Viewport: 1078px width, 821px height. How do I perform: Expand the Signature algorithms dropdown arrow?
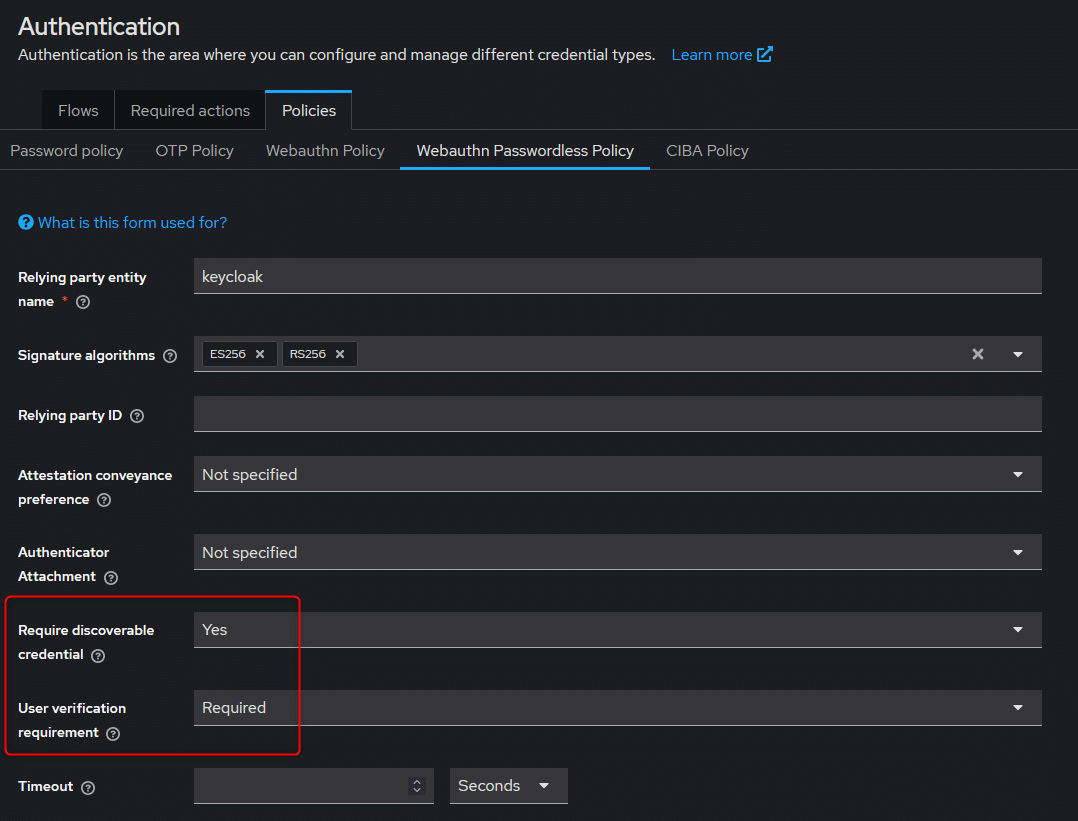(1018, 354)
